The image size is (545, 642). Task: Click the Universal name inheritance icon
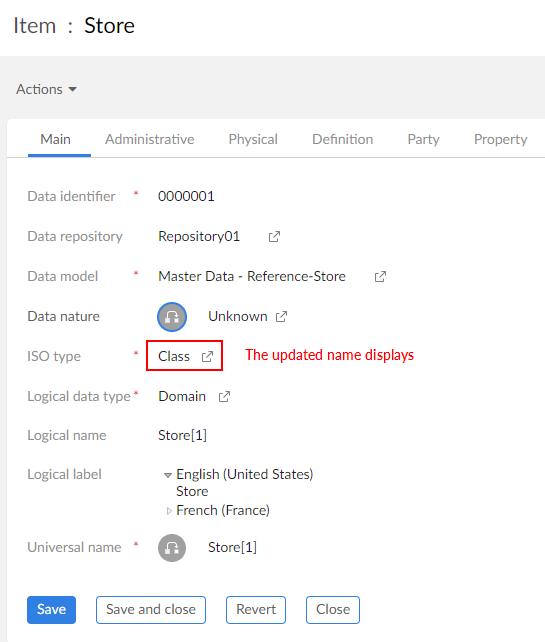[172, 547]
